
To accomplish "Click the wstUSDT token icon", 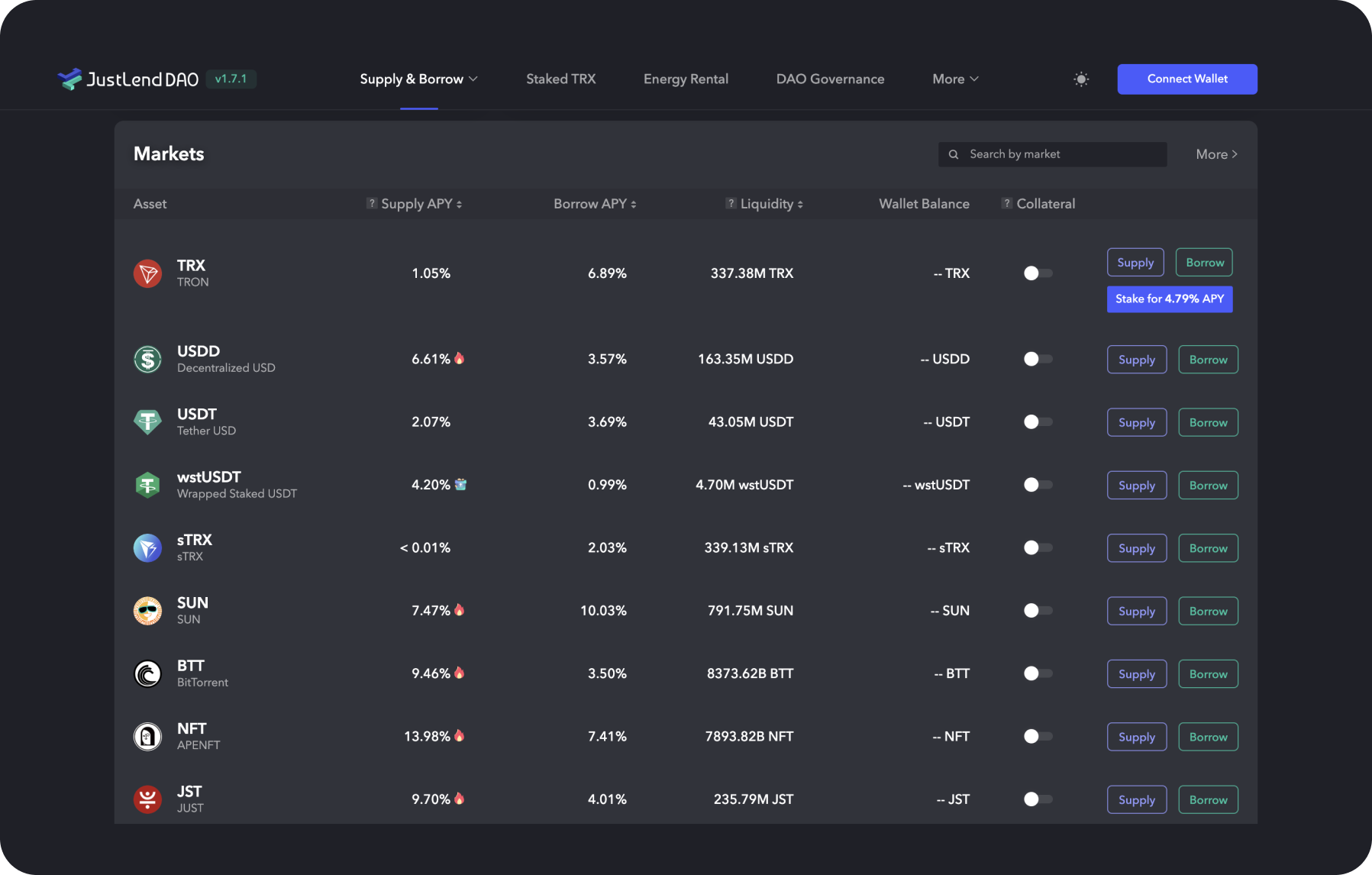I will (148, 484).
